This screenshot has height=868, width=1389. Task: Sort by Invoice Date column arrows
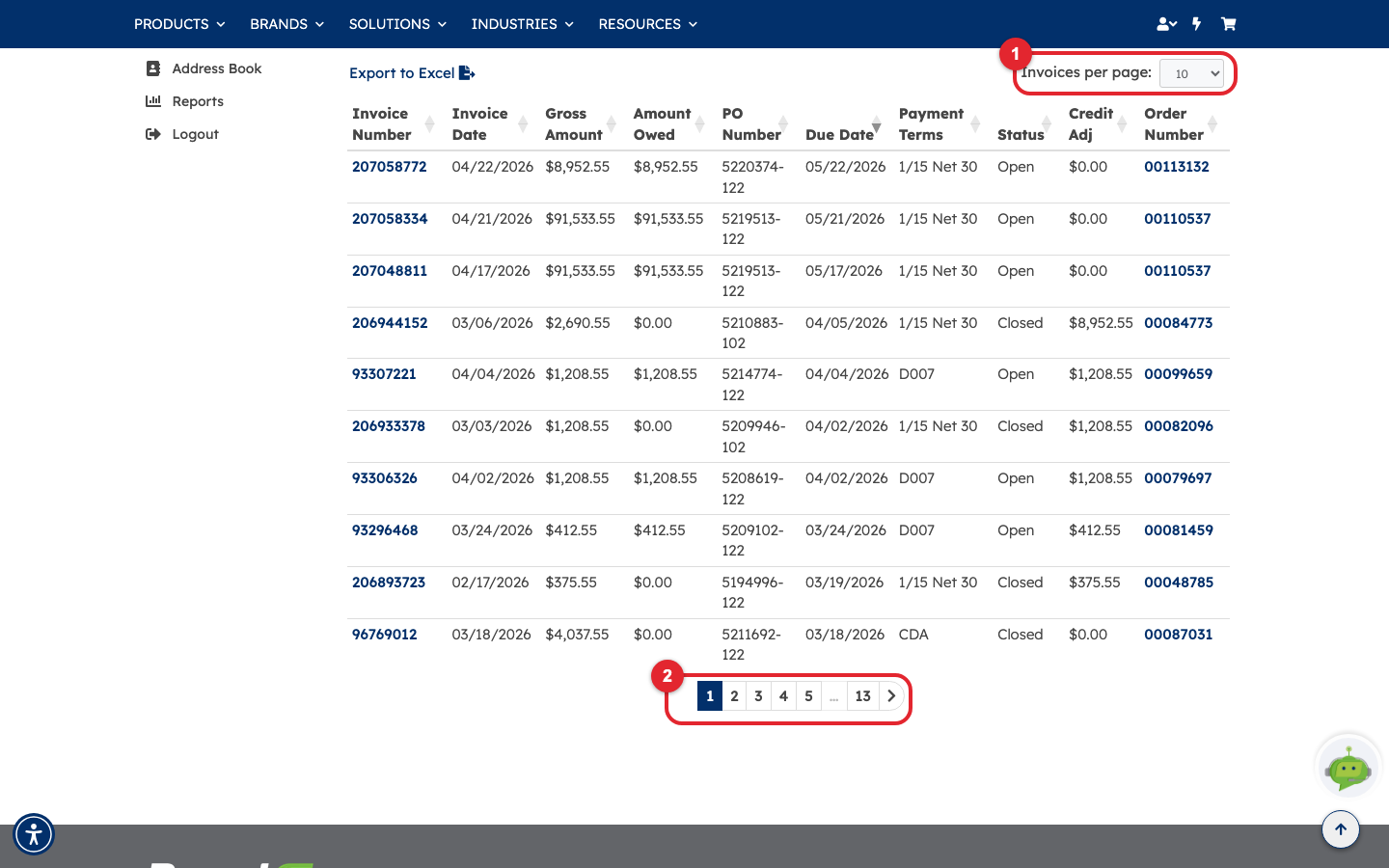(523, 124)
